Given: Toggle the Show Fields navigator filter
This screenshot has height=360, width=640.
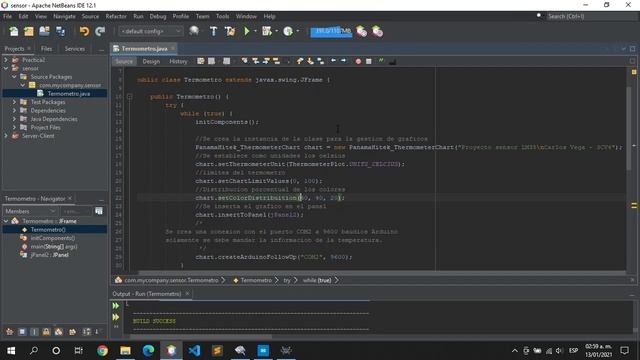Looking at the screenshot, I should coord(22,332).
